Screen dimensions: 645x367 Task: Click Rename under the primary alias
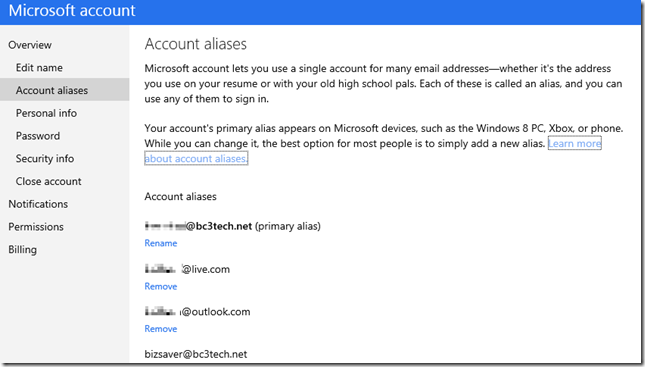[160, 243]
